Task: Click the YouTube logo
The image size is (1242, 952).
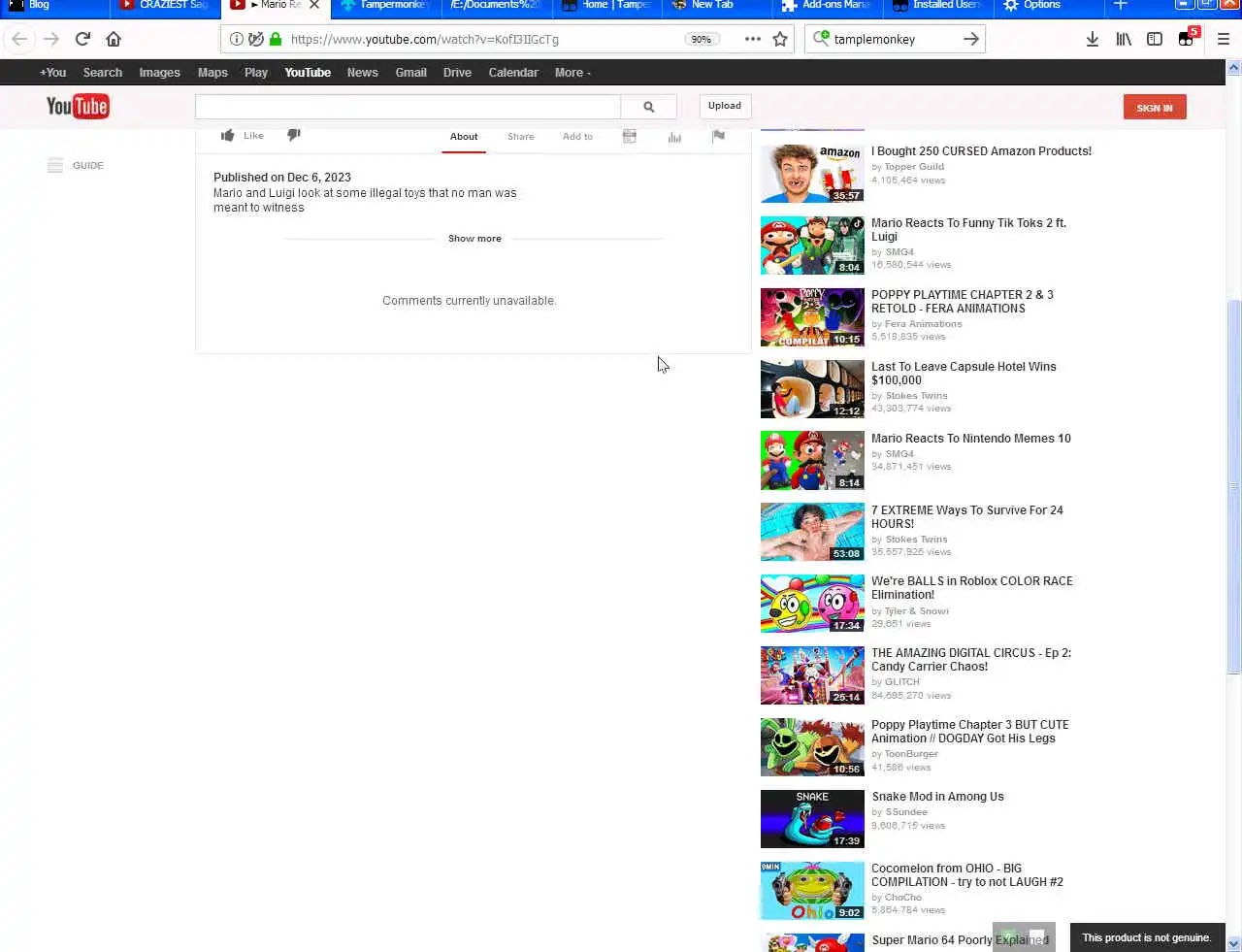Action: click(x=78, y=107)
